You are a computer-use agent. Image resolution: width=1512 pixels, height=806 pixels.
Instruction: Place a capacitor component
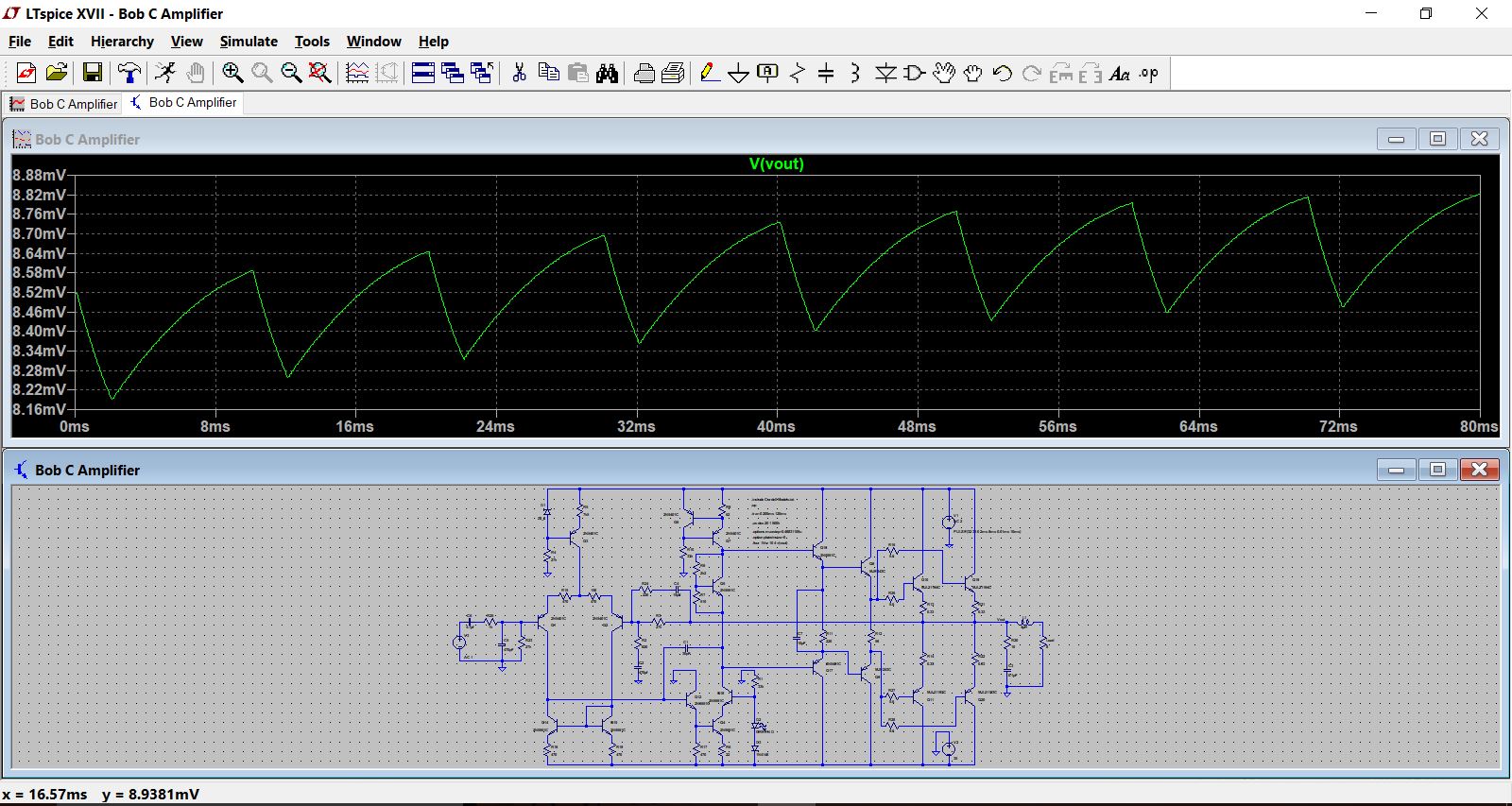click(x=826, y=73)
